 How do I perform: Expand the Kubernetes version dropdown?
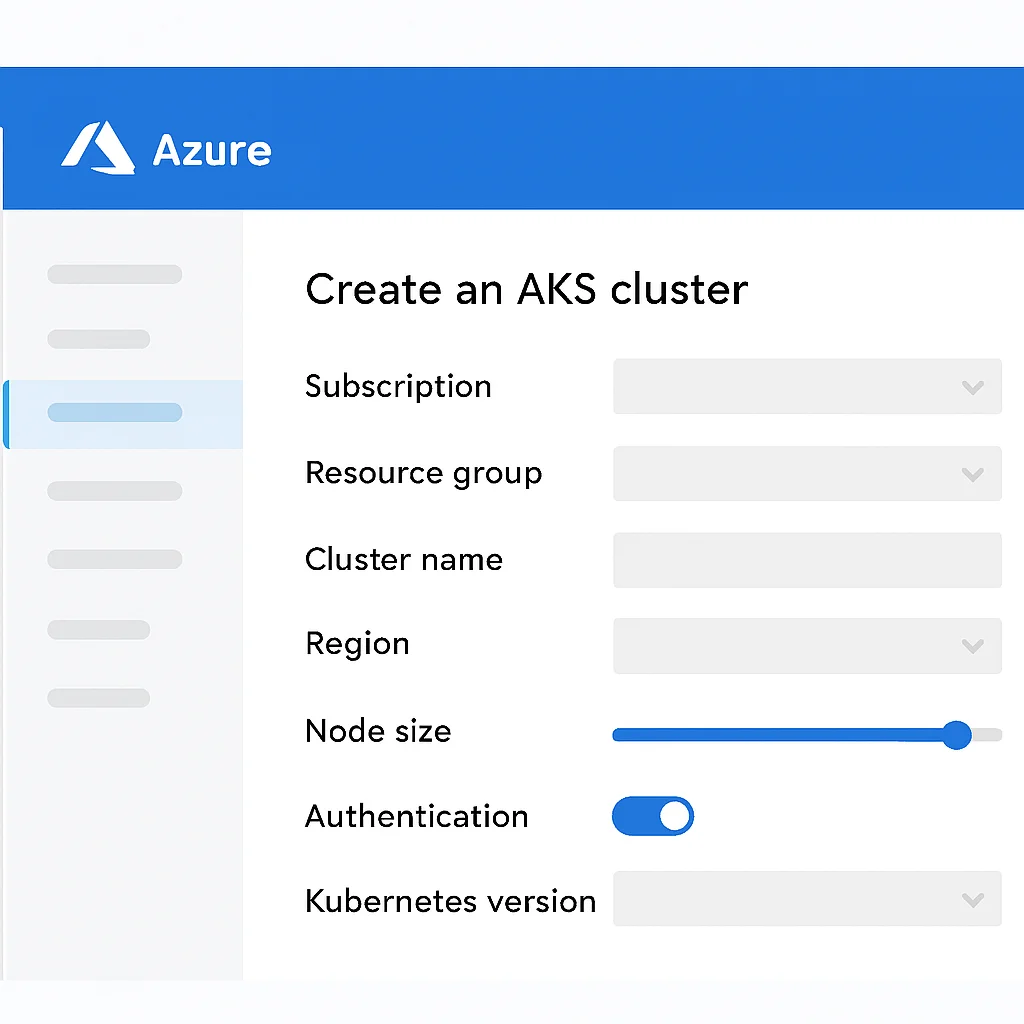(807, 899)
